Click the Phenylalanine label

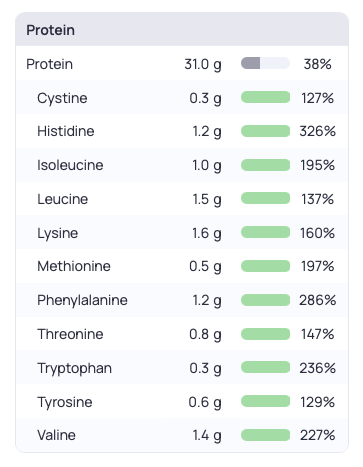[82, 300]
